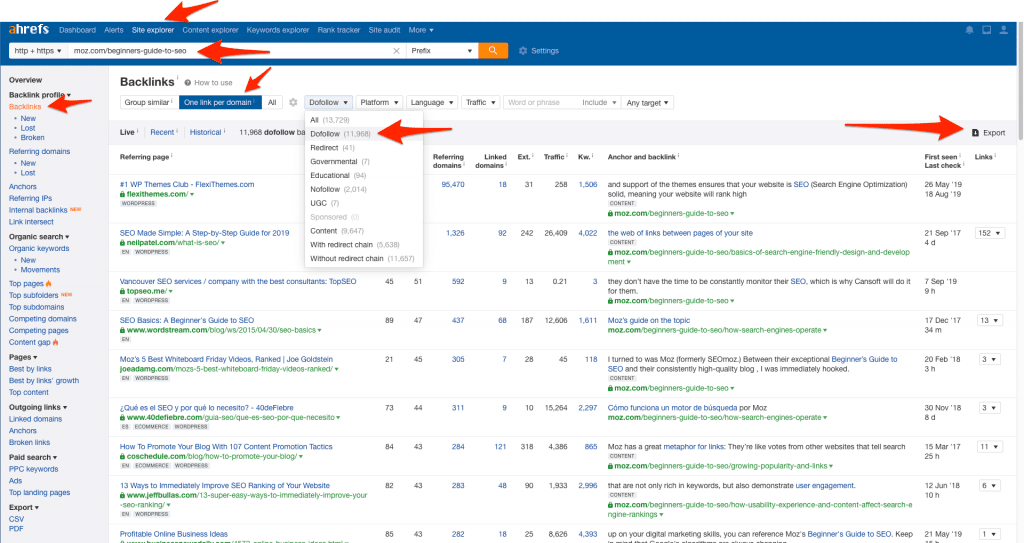Clear the URL search field
Screen dimensions: 1024x543
(396, 51)
